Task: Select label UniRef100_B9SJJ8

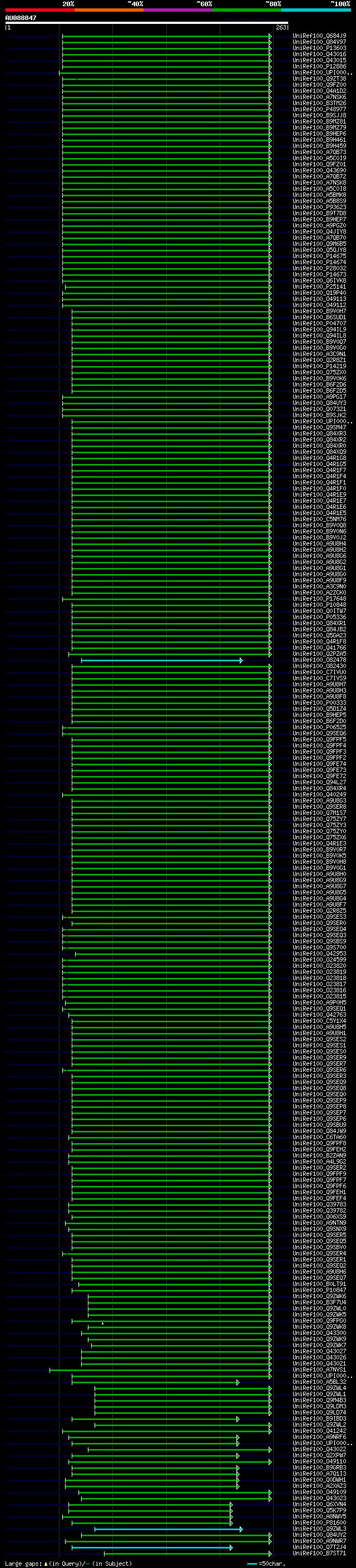Action: click(x=319, y=115)
